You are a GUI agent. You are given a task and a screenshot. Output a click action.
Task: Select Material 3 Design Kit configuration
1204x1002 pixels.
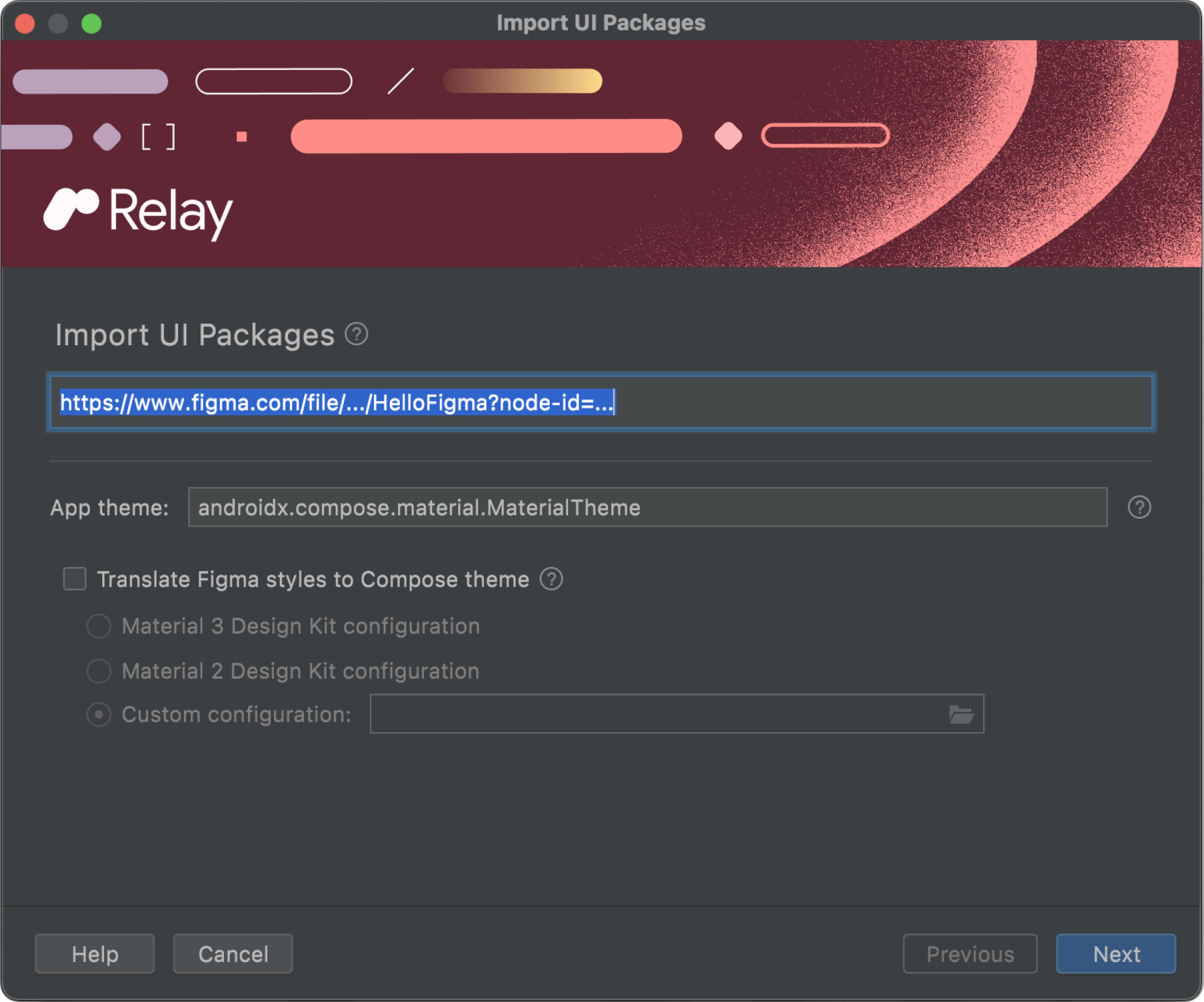100,625
